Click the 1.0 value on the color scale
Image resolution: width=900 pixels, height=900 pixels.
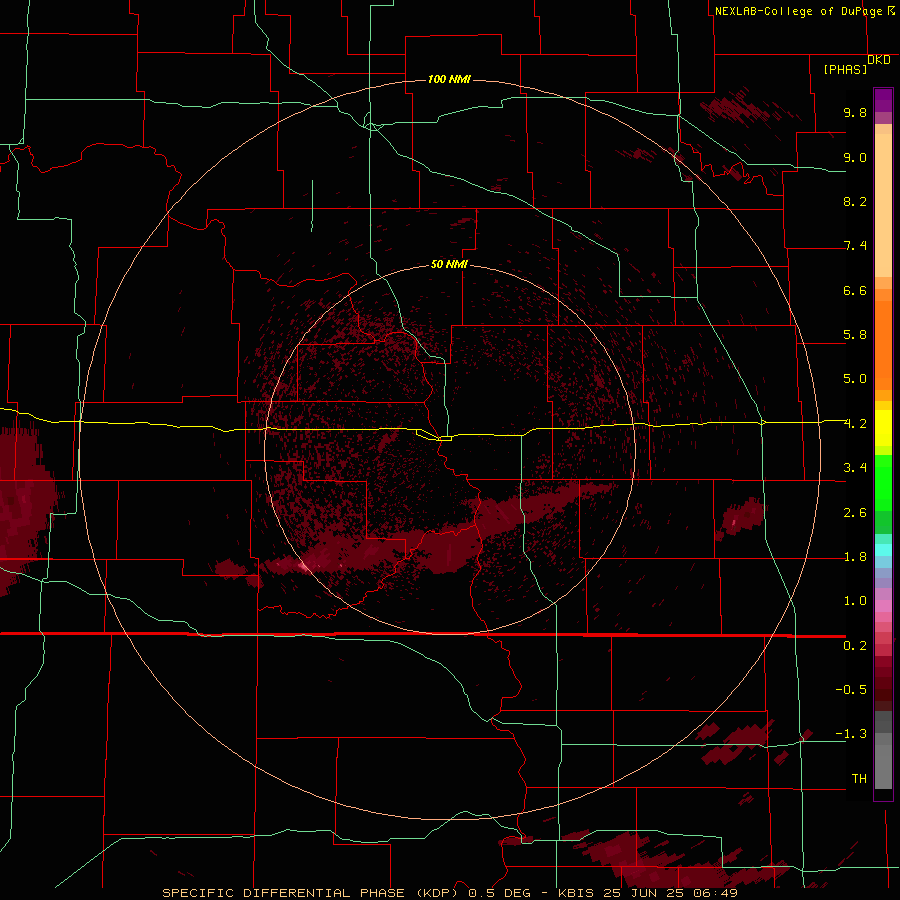tap(855, 601)
